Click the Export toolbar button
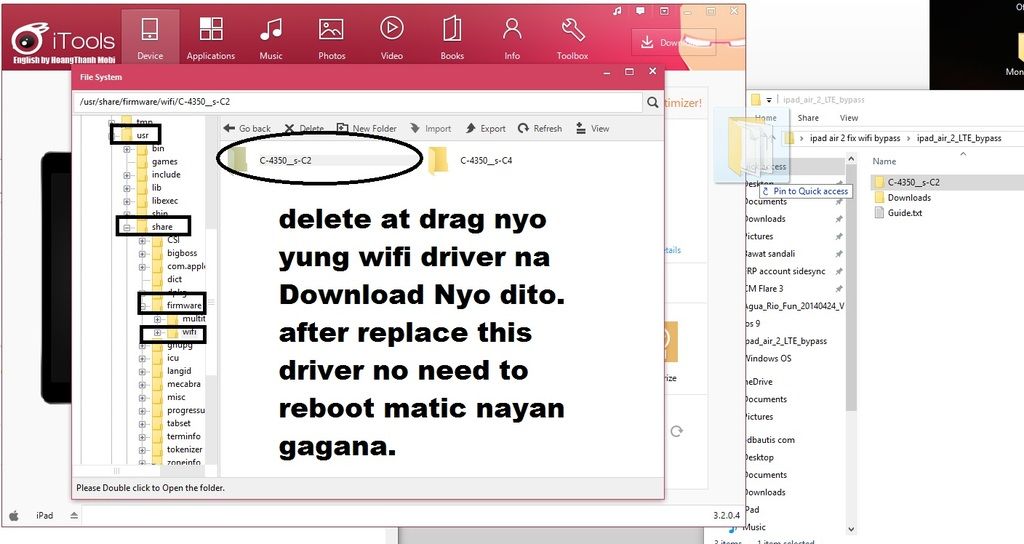 coord(485,129)
